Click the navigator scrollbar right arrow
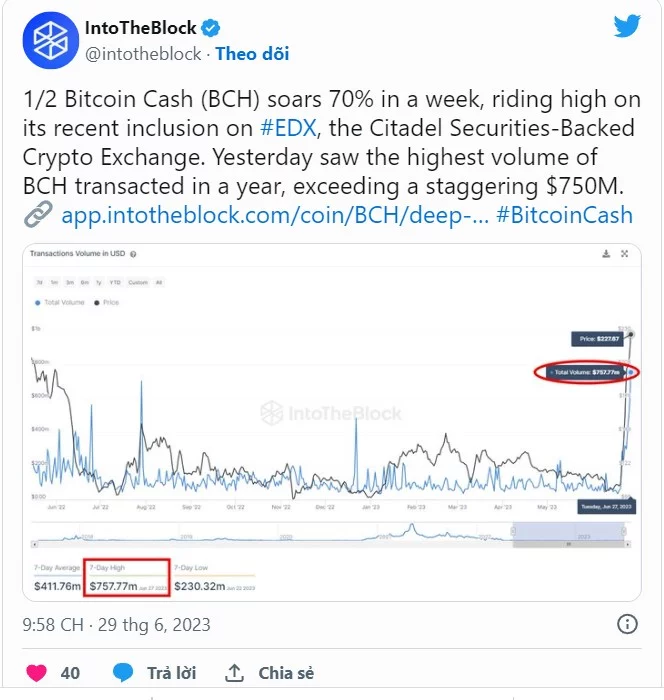Screen dimensions: 664x700 (x=628, y=544)
